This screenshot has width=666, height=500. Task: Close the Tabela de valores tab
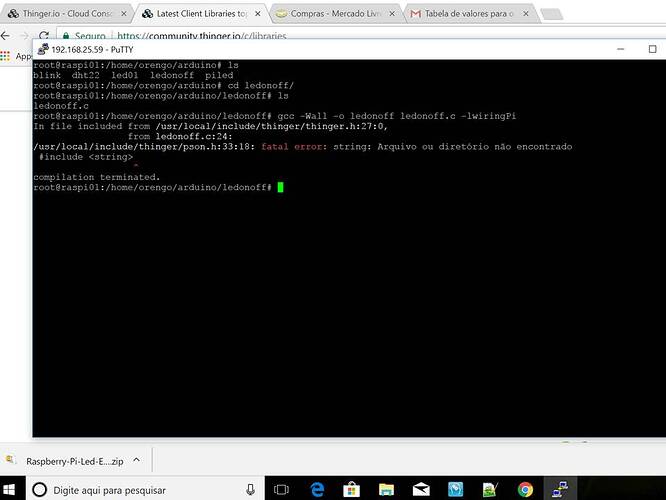[x=526, y=14]
